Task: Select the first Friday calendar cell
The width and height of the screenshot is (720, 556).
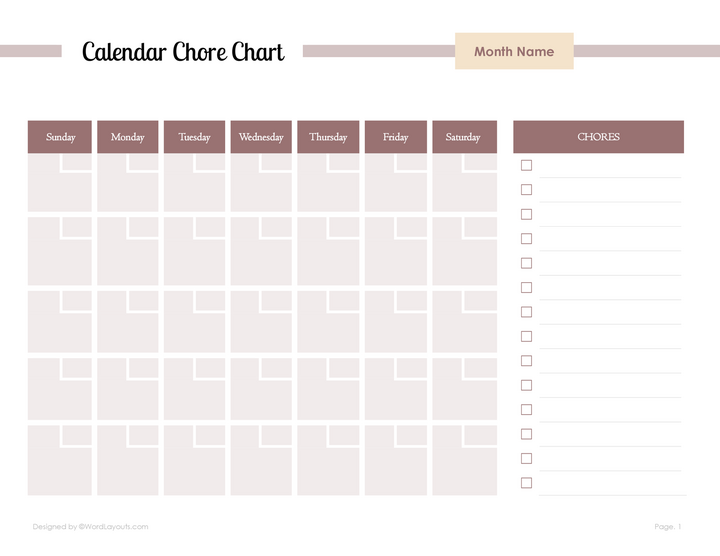Action: [x=396, y=183]
